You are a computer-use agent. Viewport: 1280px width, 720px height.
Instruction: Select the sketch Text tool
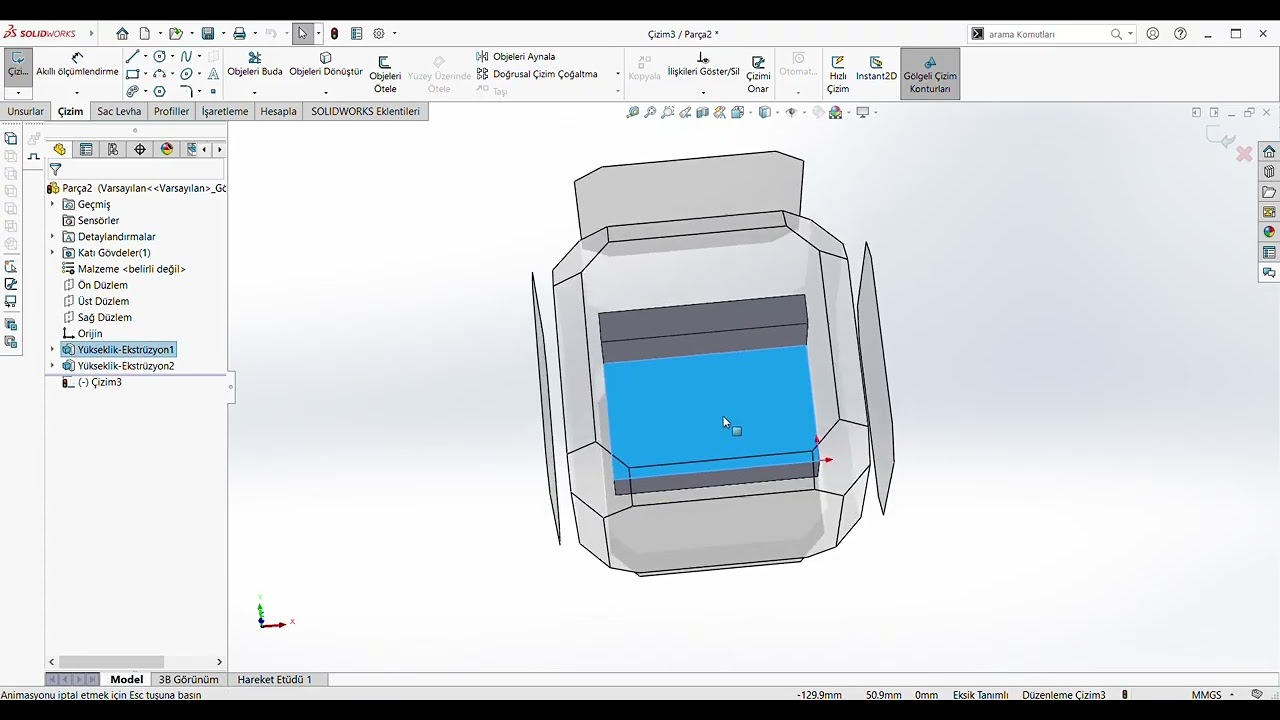pos(213,74)
